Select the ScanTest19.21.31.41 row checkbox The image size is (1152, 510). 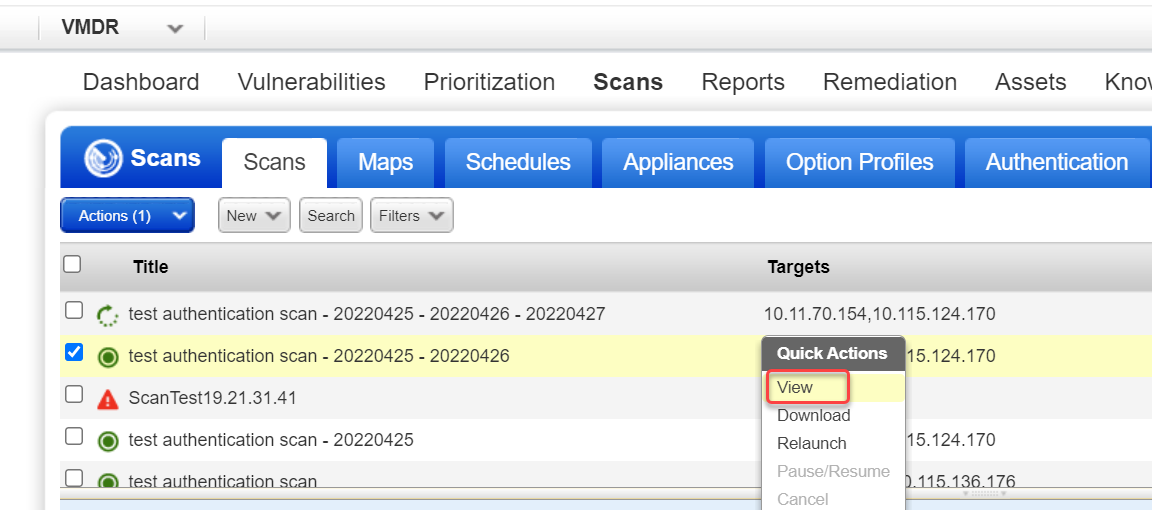point(74,394)
